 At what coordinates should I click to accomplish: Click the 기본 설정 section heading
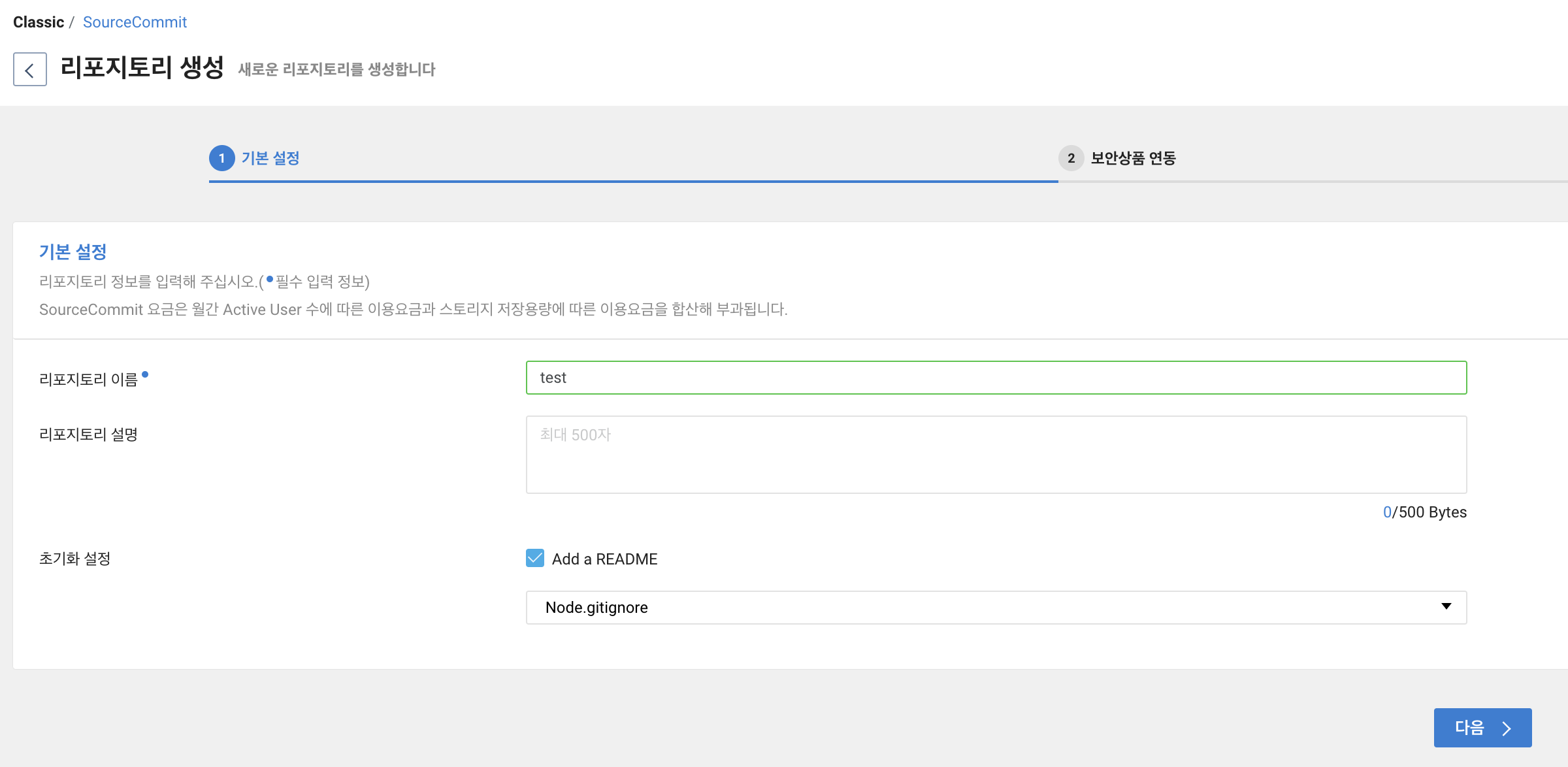(x=73, y=252)
